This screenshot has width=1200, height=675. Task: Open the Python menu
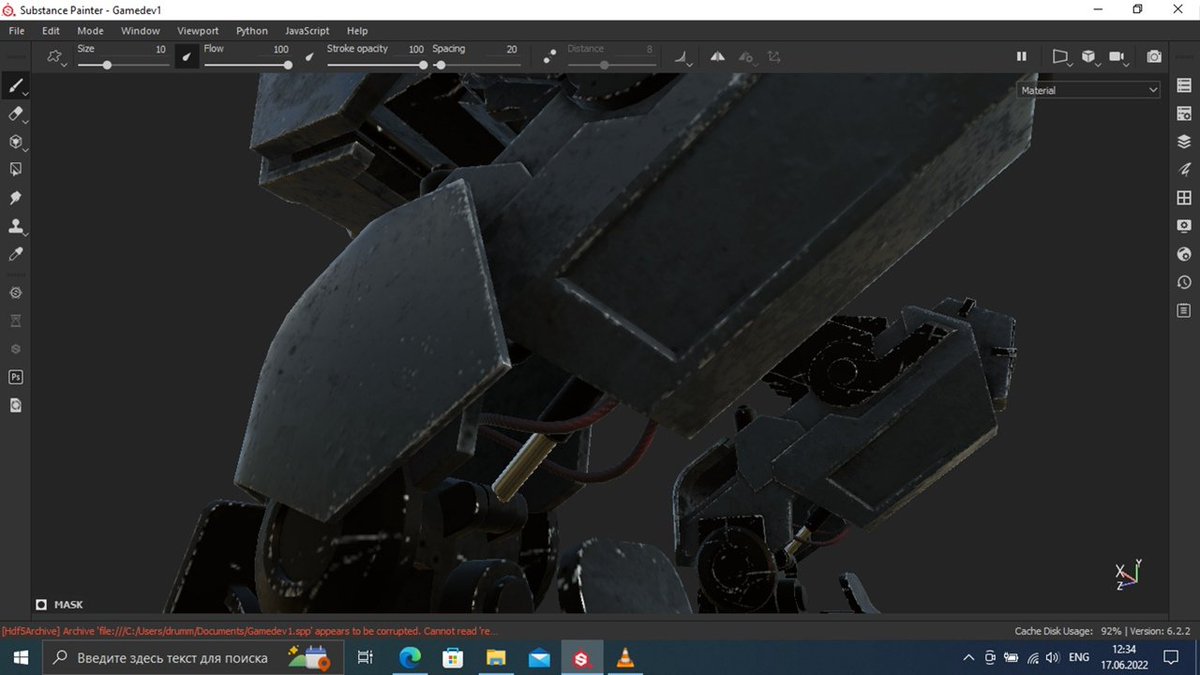coord(252,31)
